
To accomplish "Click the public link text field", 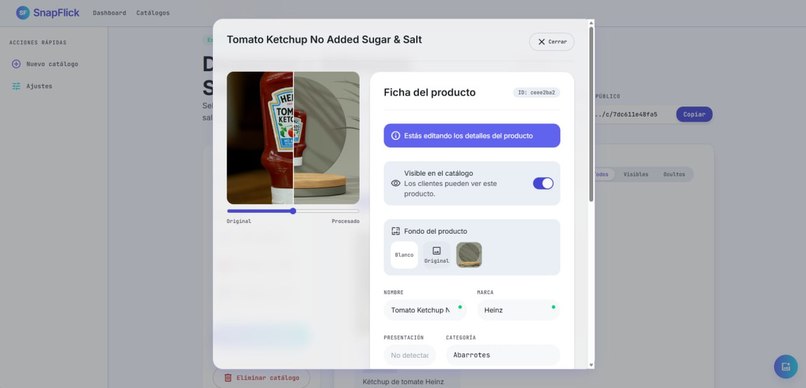I will coord(633,115).
